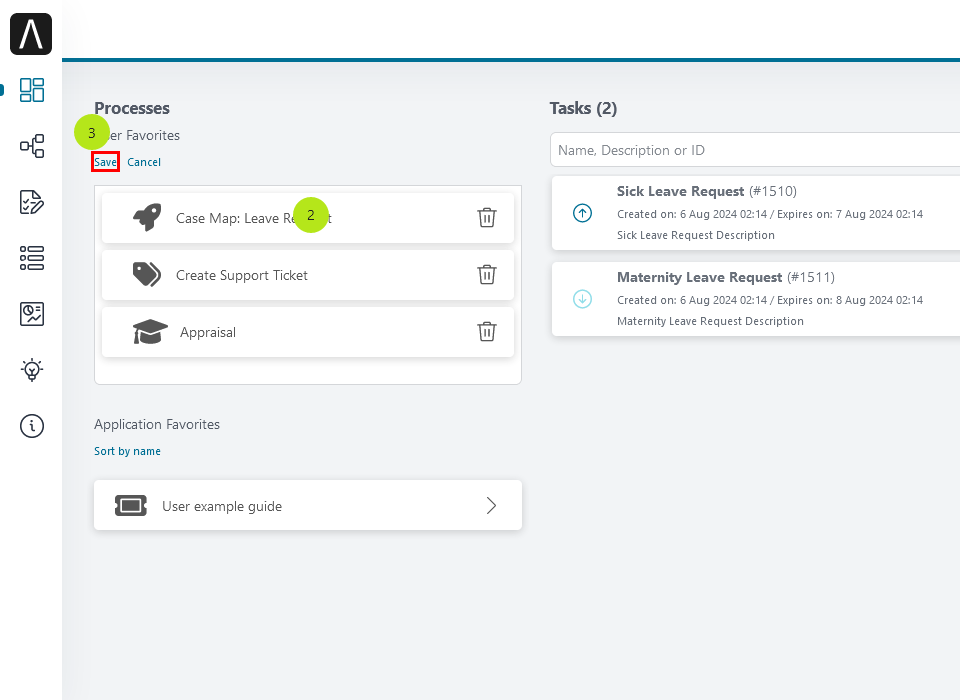Open the Processes sidebar icon
This screenshot has width=960, height=700.
click(x=32, y=146)
